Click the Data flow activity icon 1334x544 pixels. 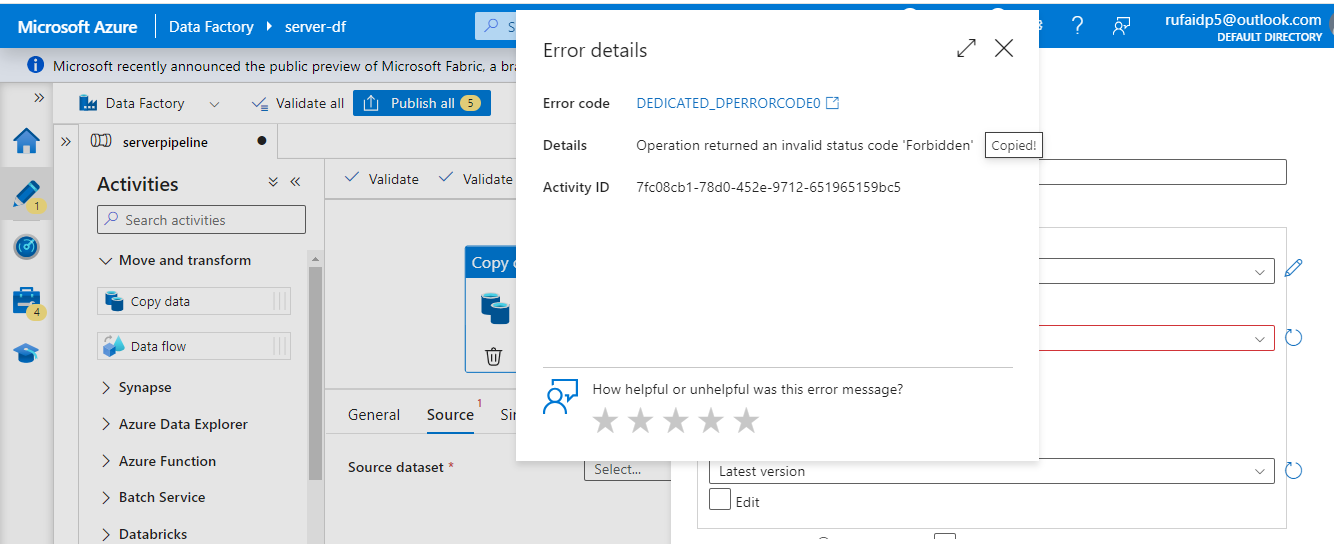[114, 346]
